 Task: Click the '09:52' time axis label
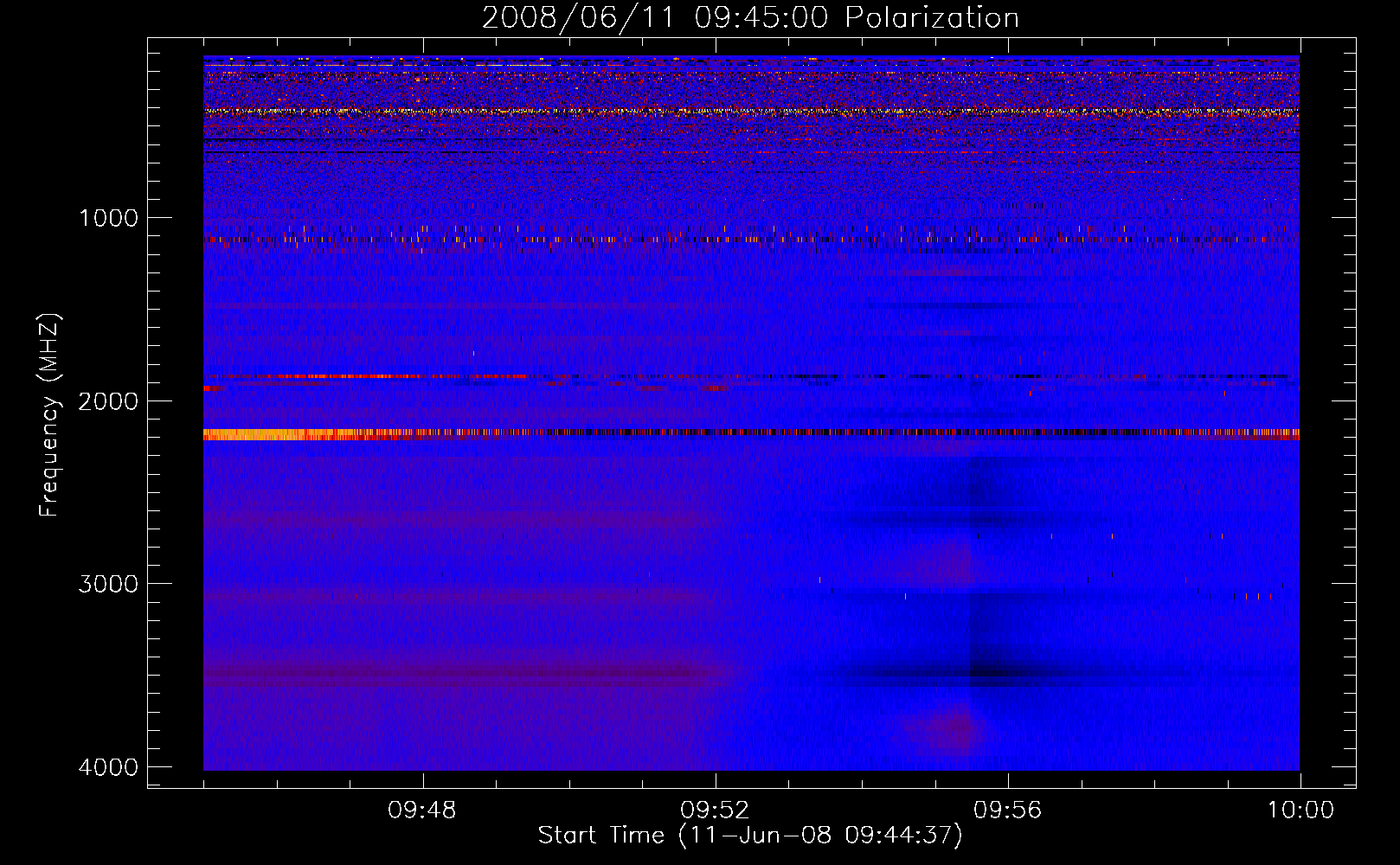[x=715, y=811]
